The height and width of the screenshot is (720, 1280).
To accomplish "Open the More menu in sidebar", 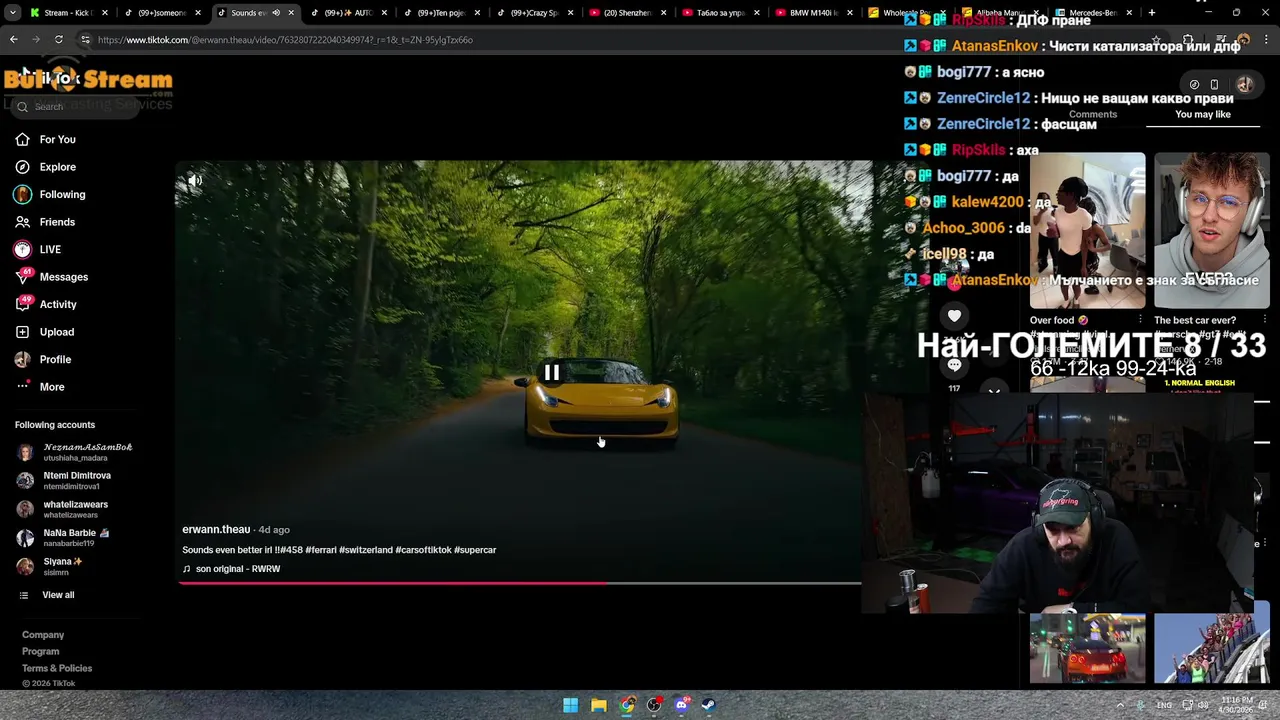I will click(40, 387).
